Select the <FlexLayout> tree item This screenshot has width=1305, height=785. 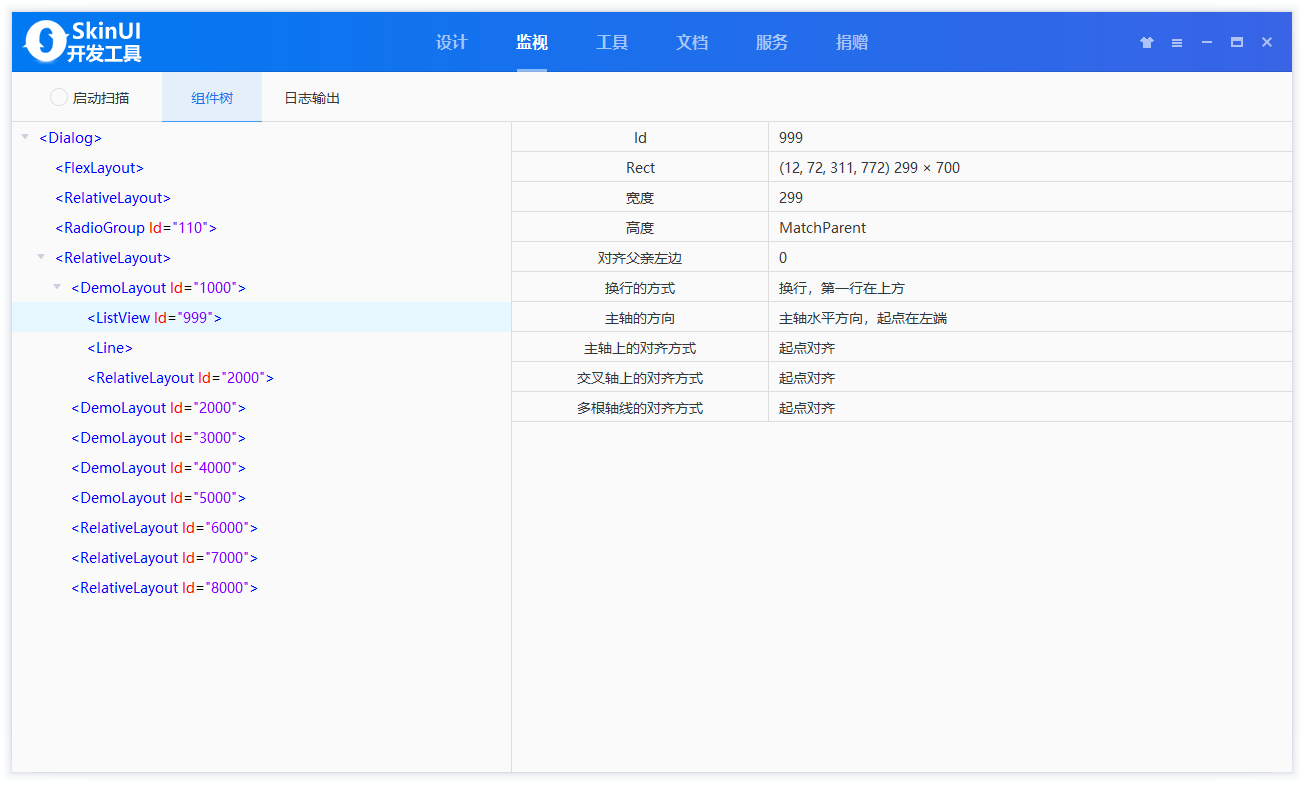99,168
